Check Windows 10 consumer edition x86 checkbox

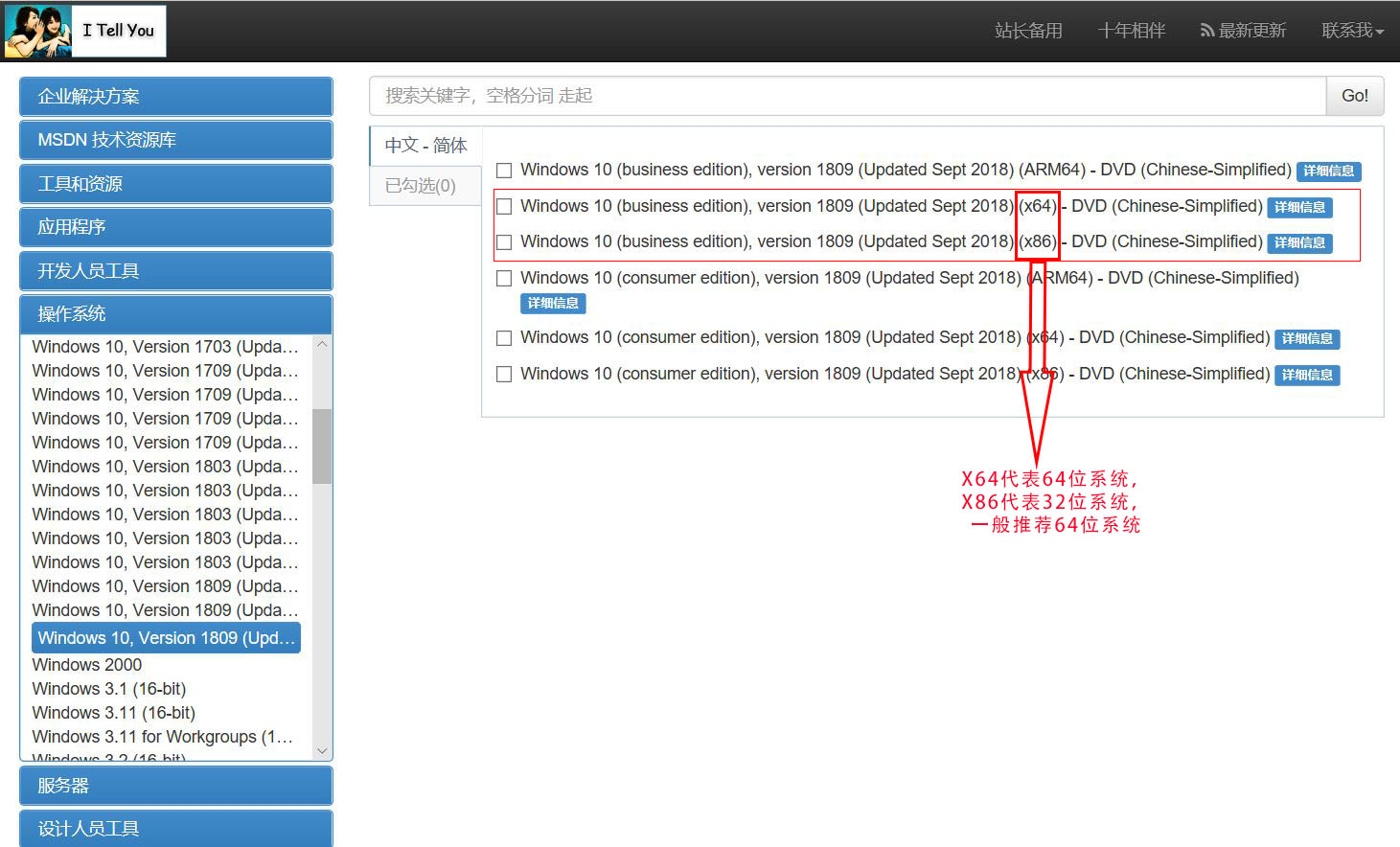point(504,374)
